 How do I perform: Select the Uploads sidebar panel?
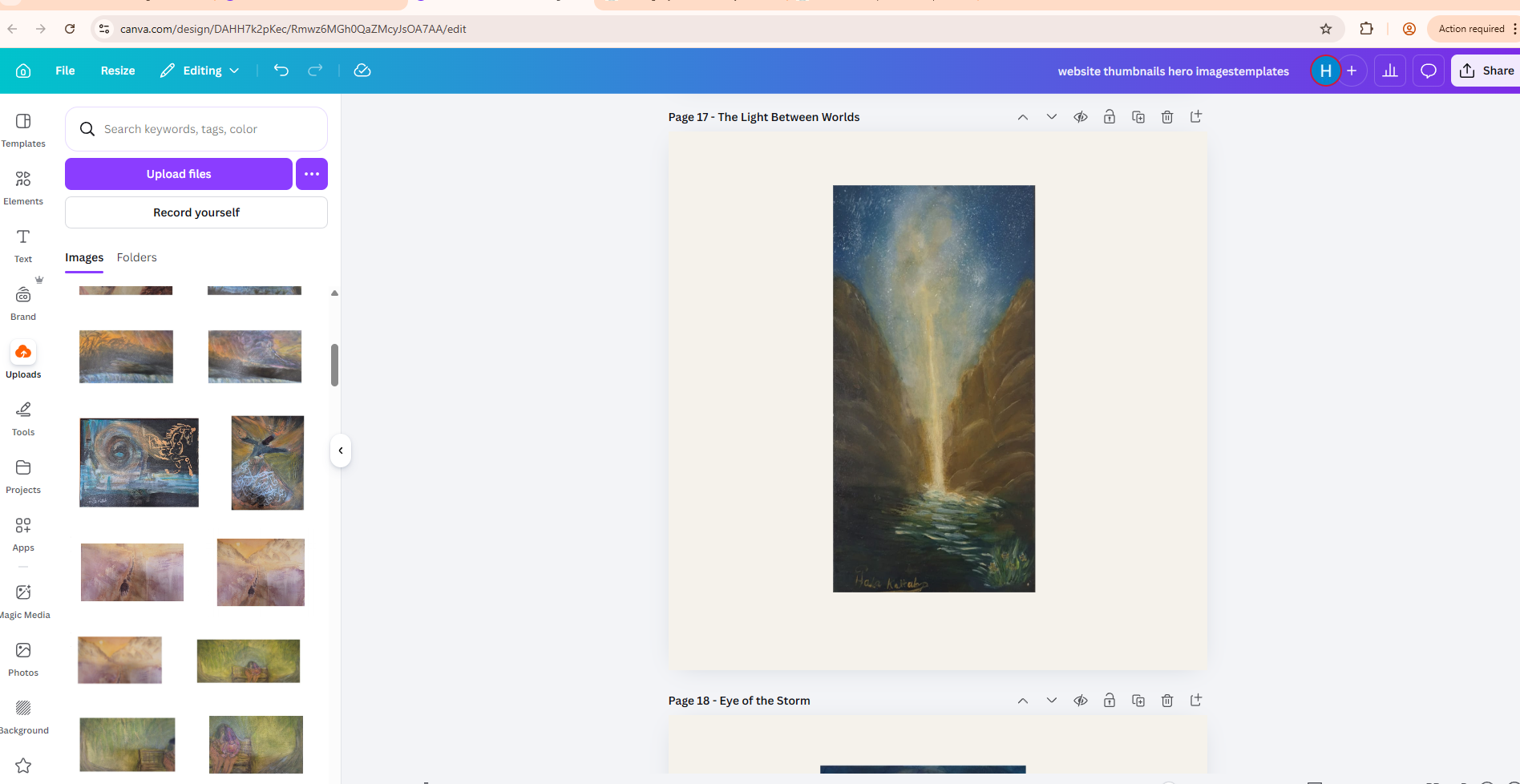click(x=23, y=361)
